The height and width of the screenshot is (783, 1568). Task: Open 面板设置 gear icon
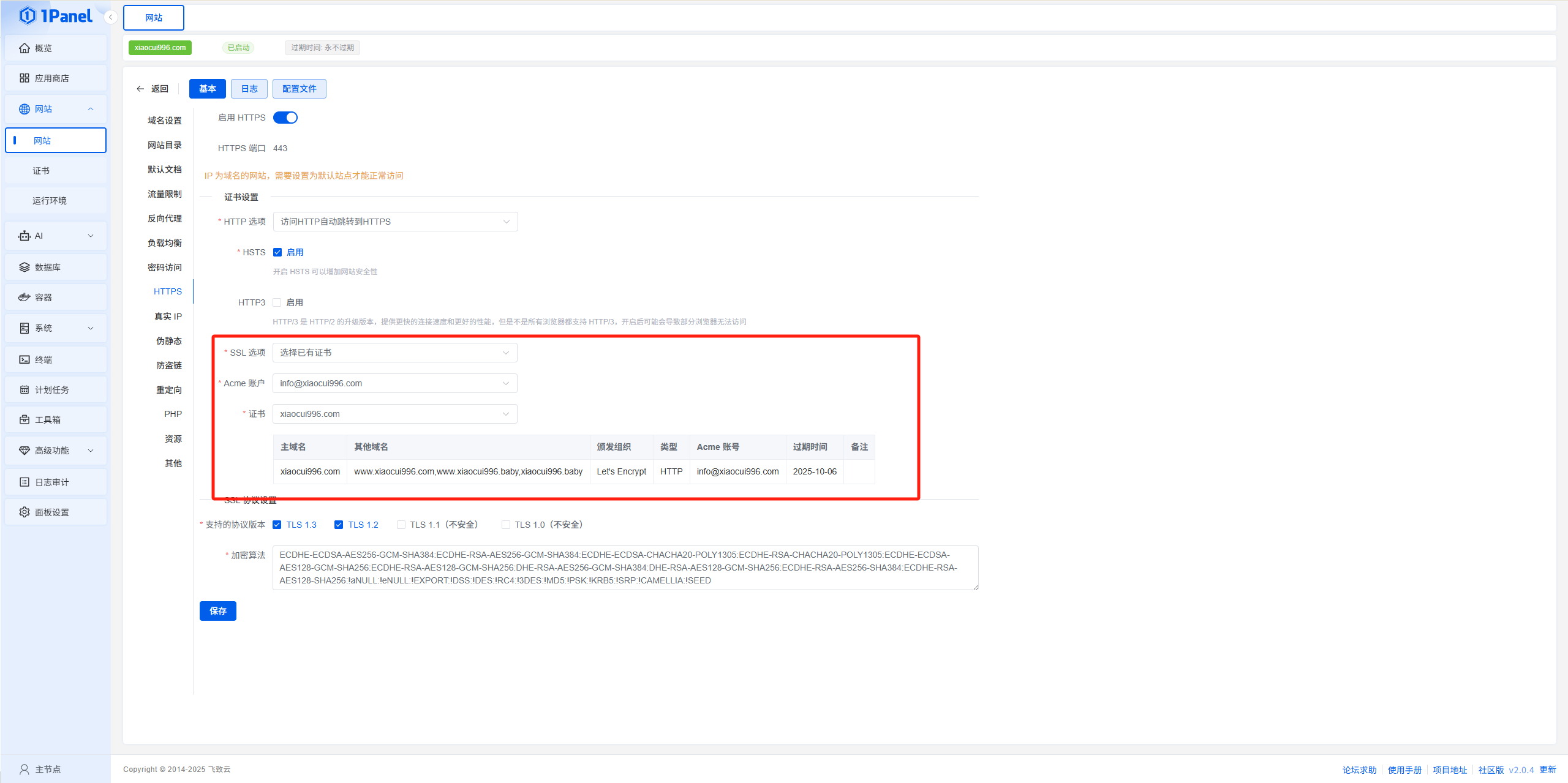click(24, 512)
